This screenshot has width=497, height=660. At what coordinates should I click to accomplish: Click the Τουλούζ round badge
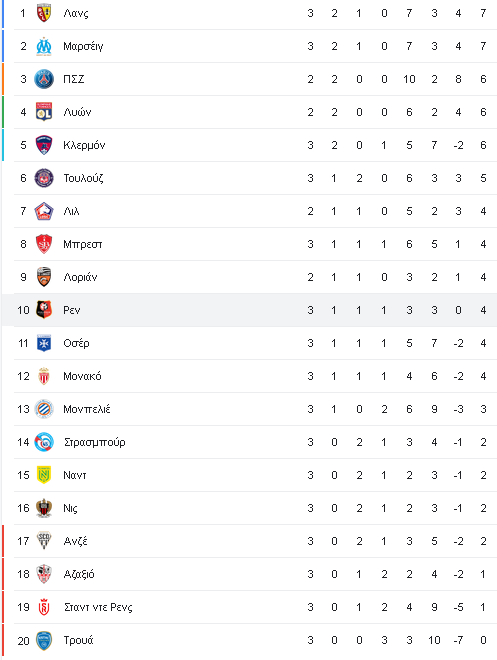pyautogui.click(x=44, y=178)
